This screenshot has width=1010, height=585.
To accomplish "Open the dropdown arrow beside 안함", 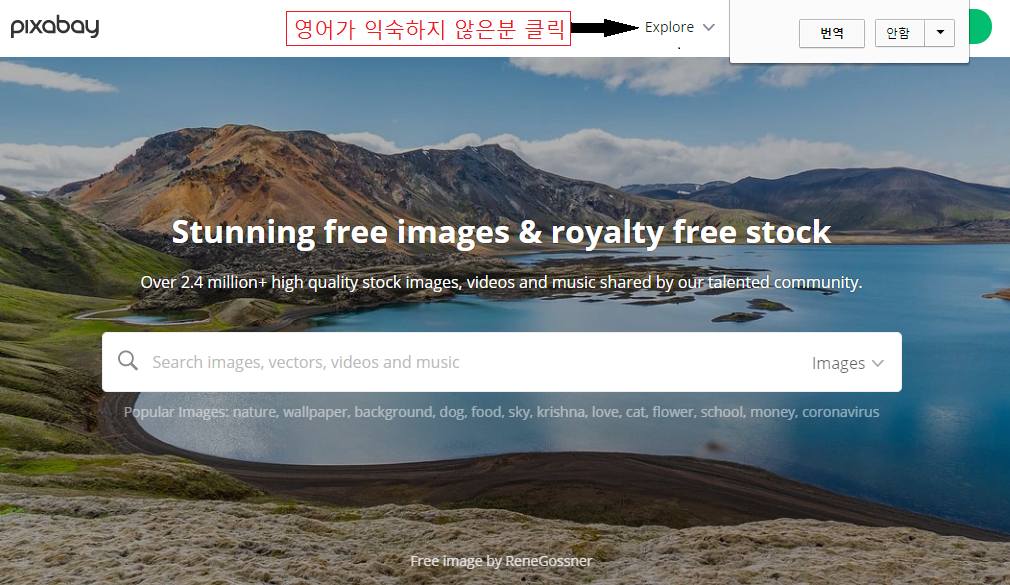I will pyautogui.click(x=940, y=33).
